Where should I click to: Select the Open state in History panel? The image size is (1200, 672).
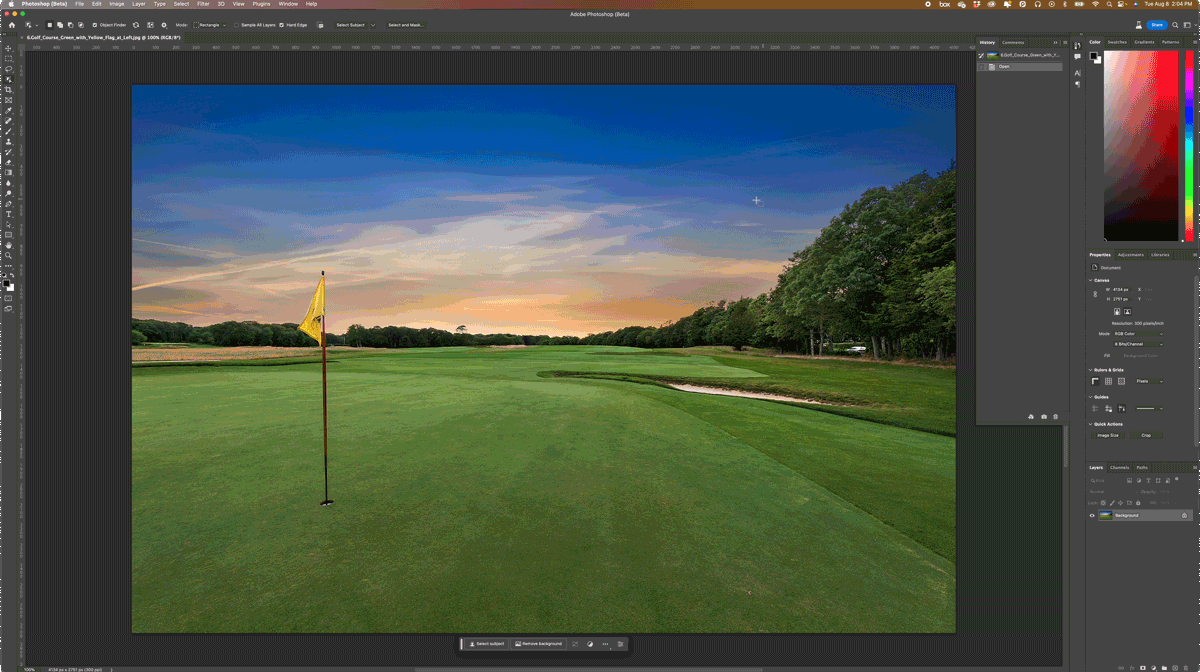pos(1020,67)
